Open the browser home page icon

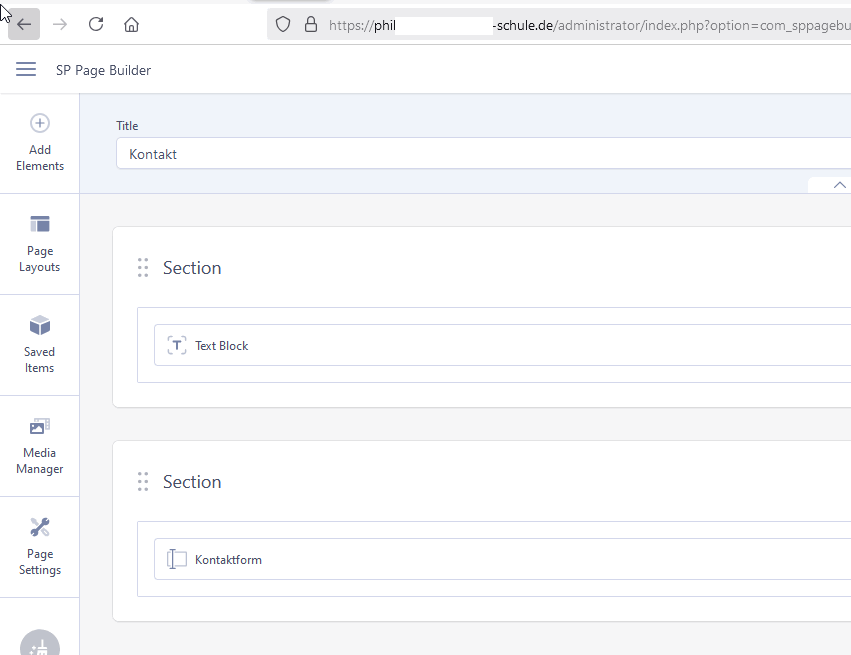coord(131,24)
